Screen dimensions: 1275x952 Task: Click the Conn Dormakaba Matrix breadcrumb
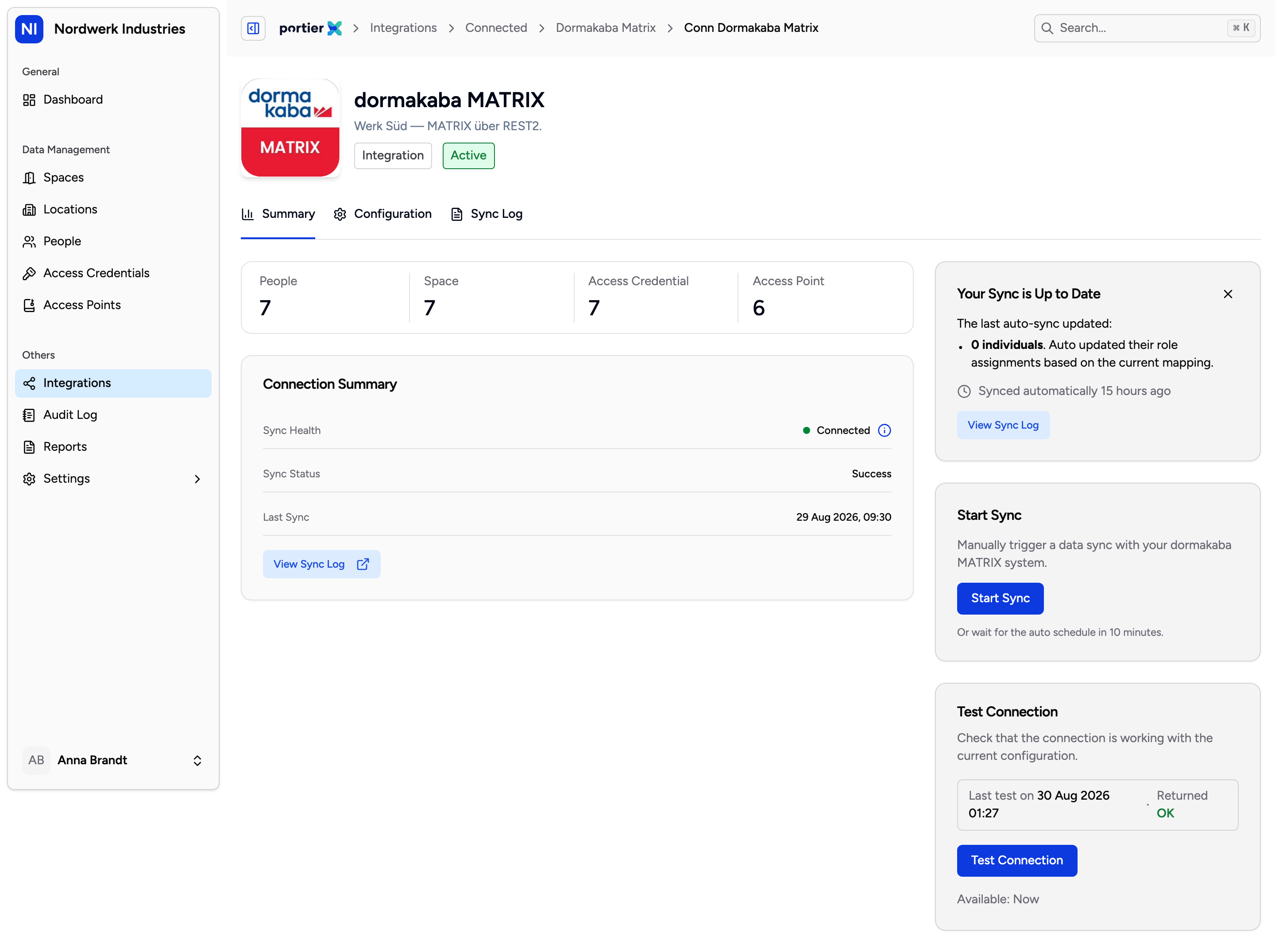[x=751, y=28]
